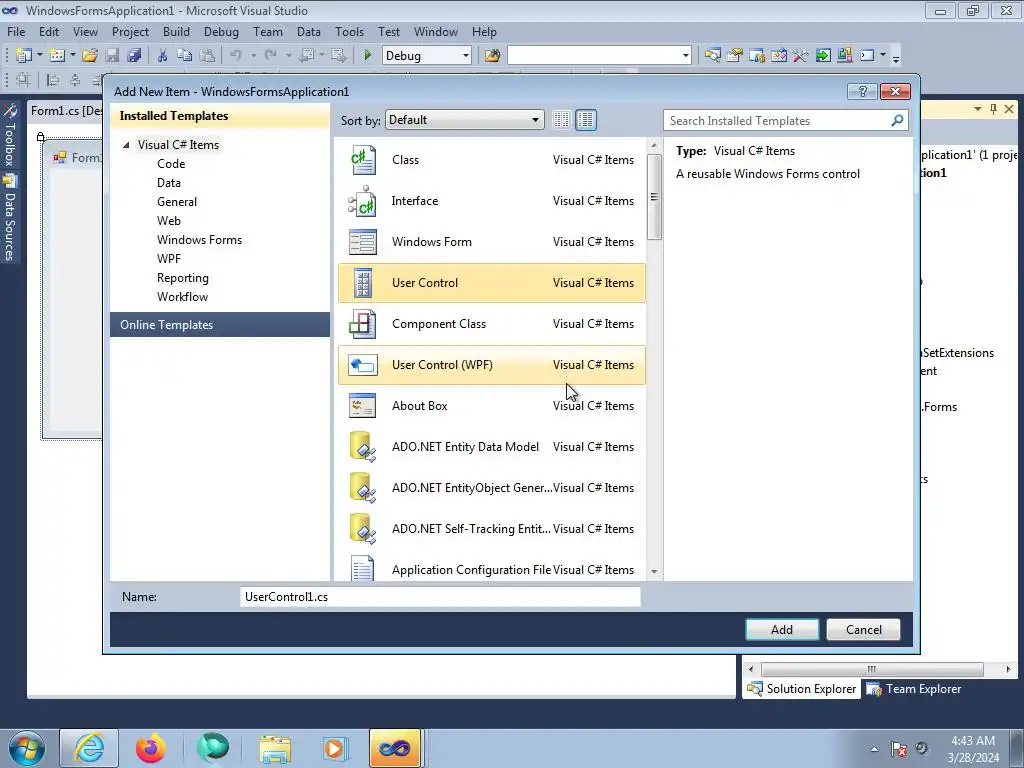Click the Save toolbar icon
The height and width of the screenshot is (768, 1024).
point(112,56)
